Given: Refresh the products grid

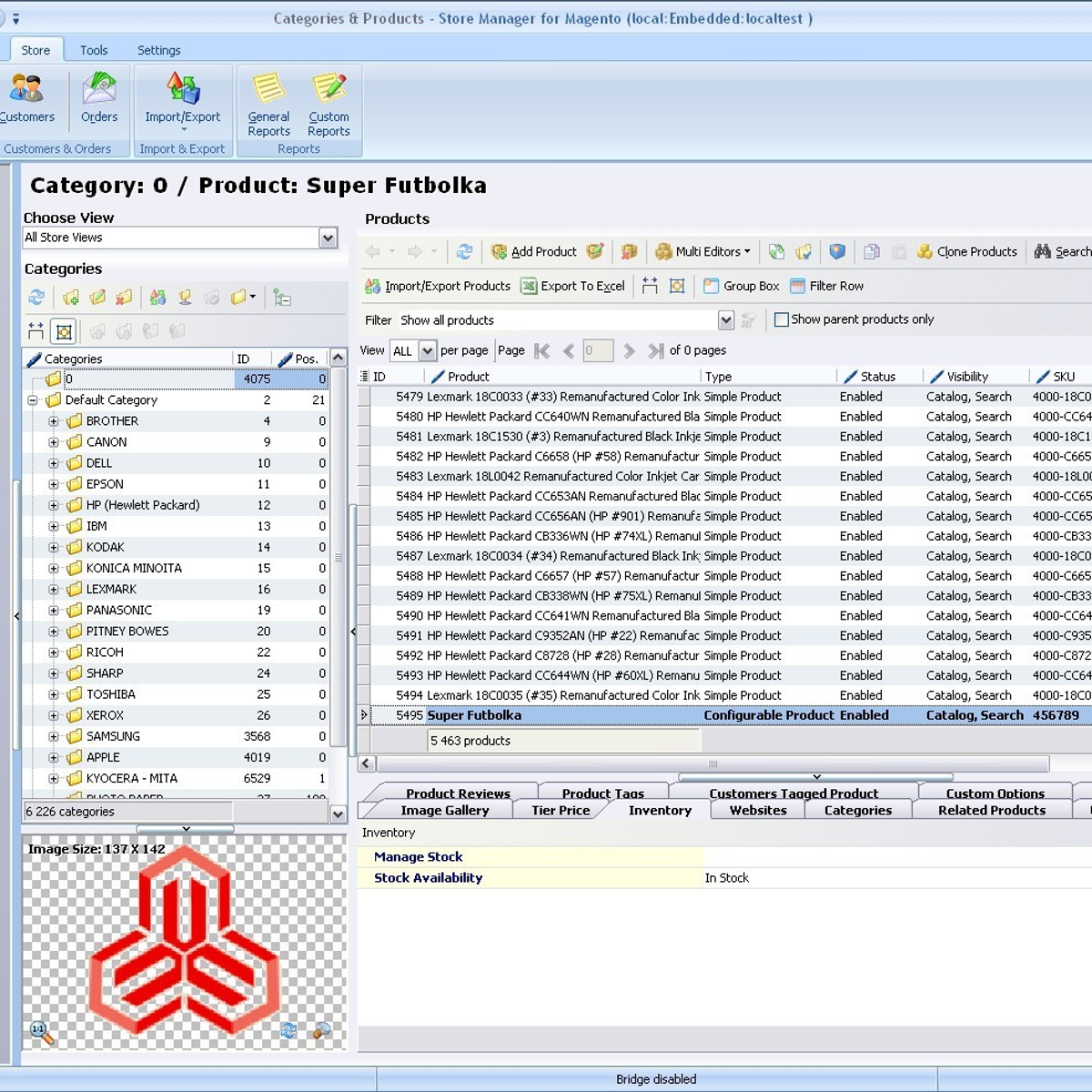Looking at the screenshot, I should click(465, 252).
